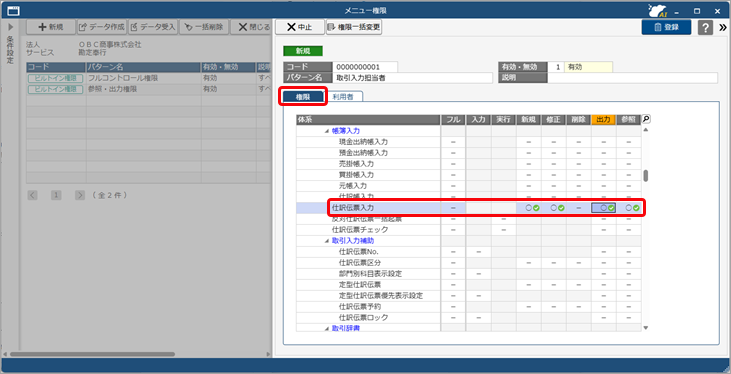Click the magnifier search icon beside 参照 header
Viewport: 731px width, 374px height.
[646, 119]
